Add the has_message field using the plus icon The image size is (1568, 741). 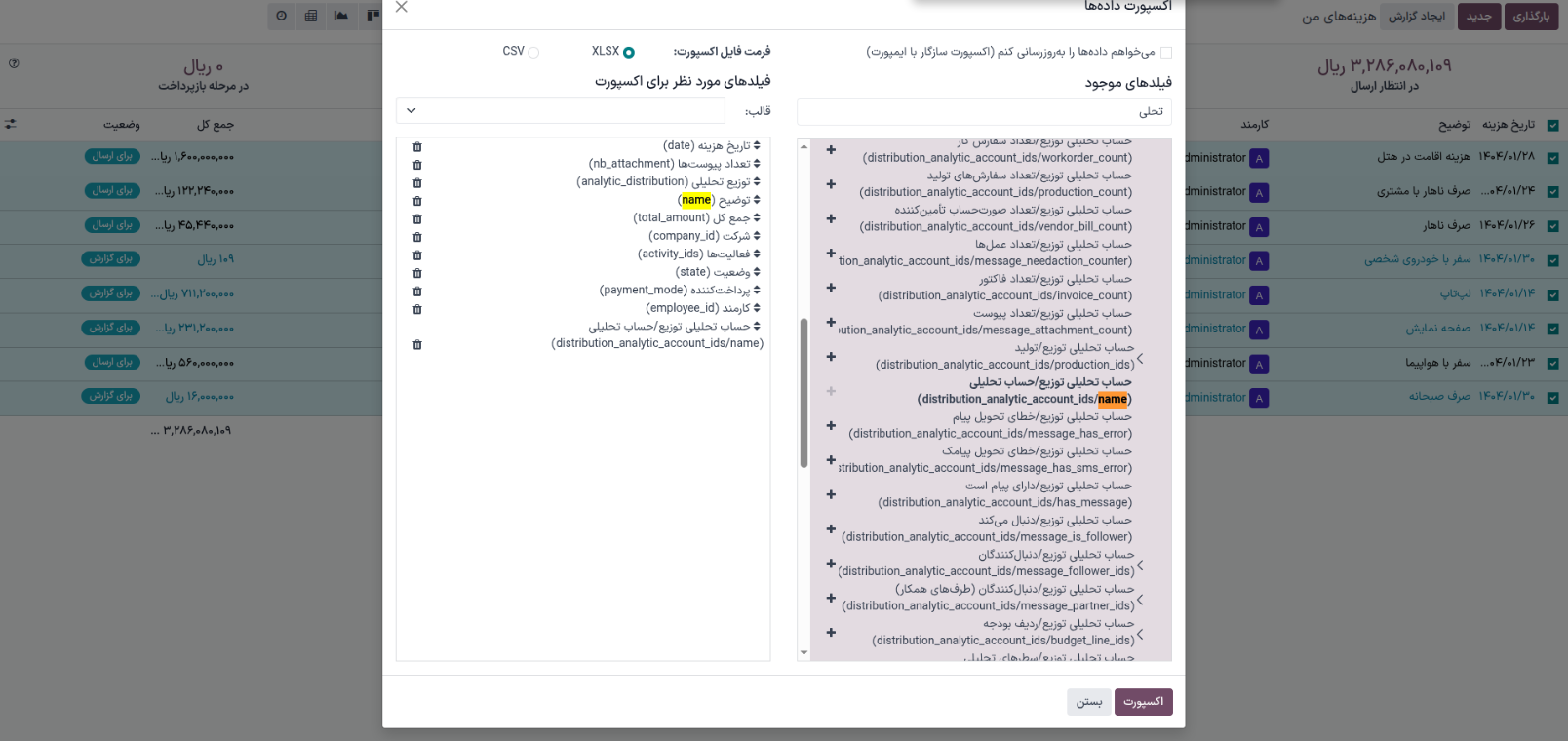831,494
